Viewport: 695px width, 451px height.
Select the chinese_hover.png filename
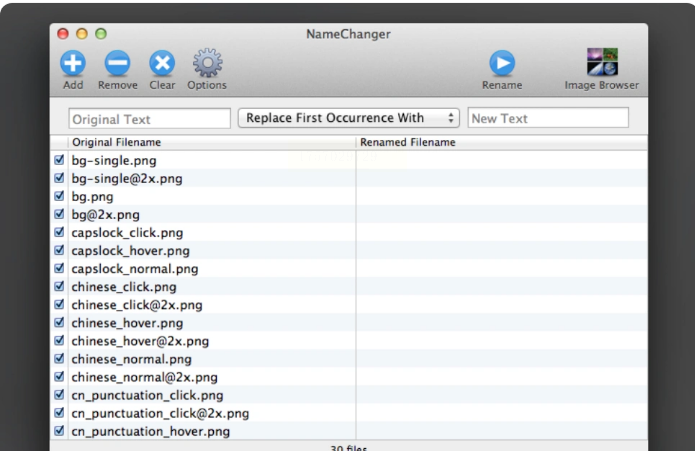(127, 323)
